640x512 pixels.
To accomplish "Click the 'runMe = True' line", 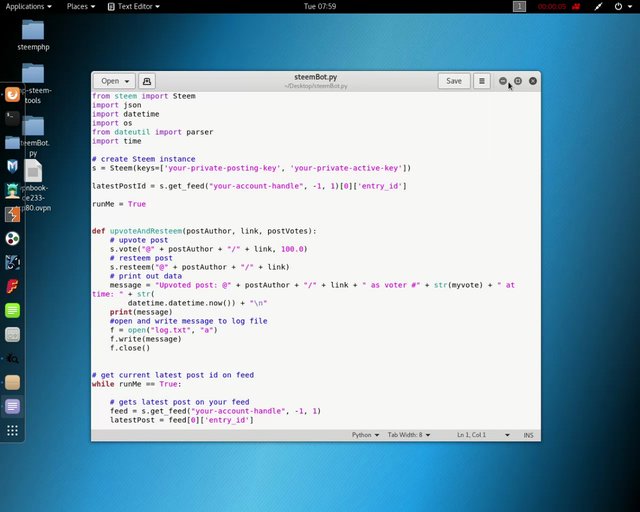I will 119,204.
